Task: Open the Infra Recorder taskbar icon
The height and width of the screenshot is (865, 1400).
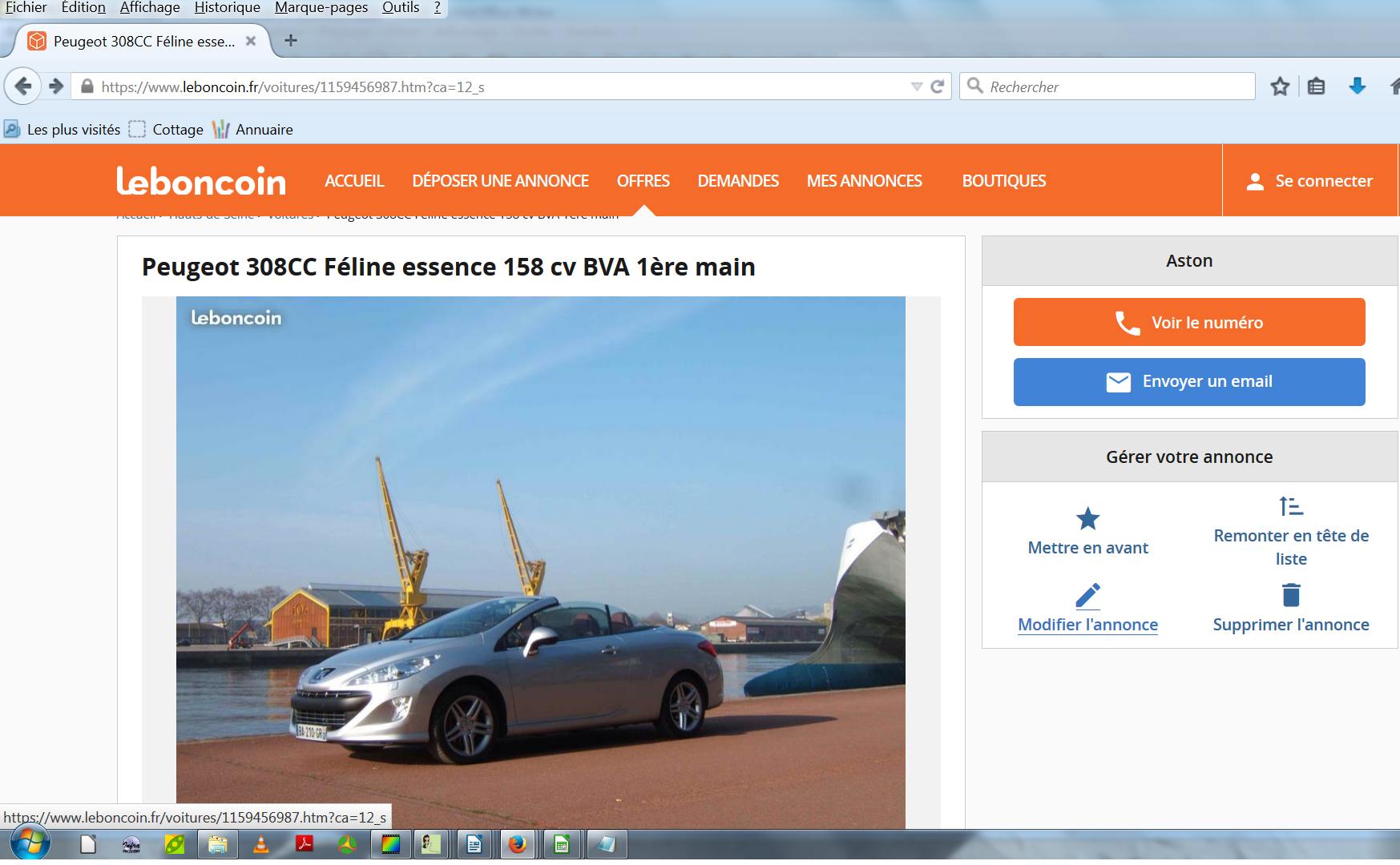Action: (131, 845)
